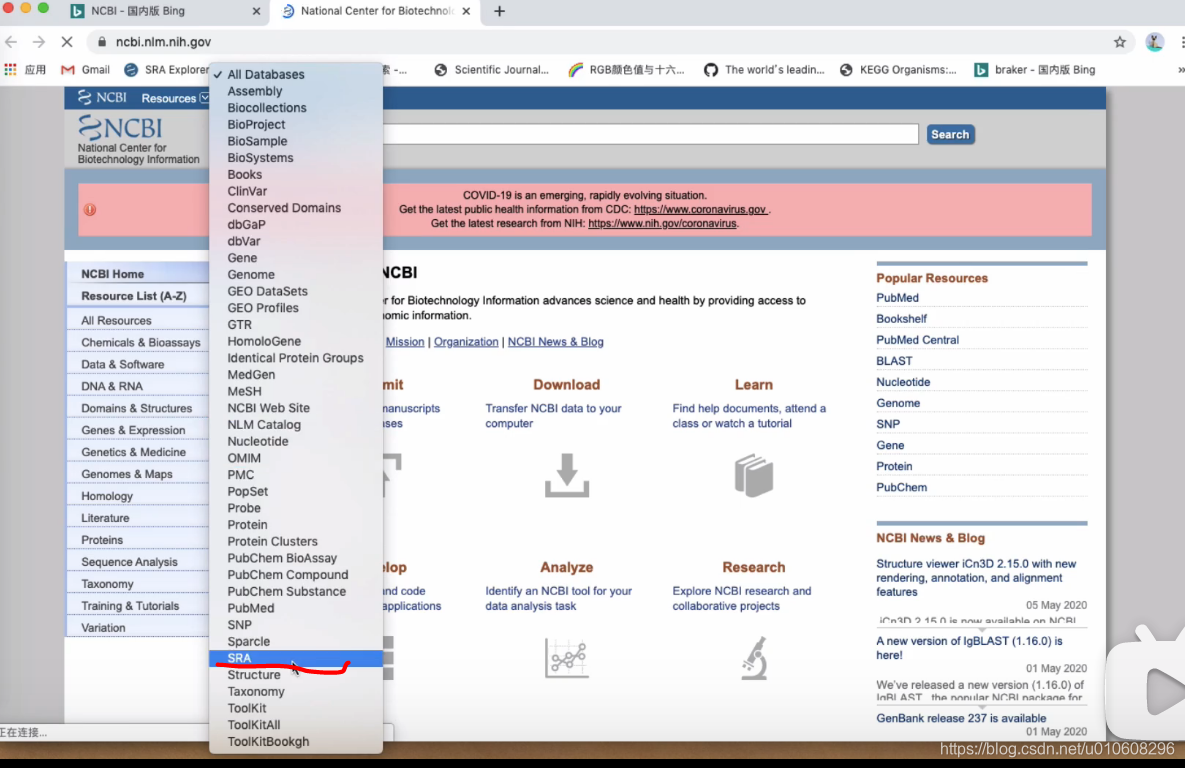Image resolution: width=1185 pixels, height=768 pixels.
Task: Click the books Learn icon
Action: tap(753, 475)
